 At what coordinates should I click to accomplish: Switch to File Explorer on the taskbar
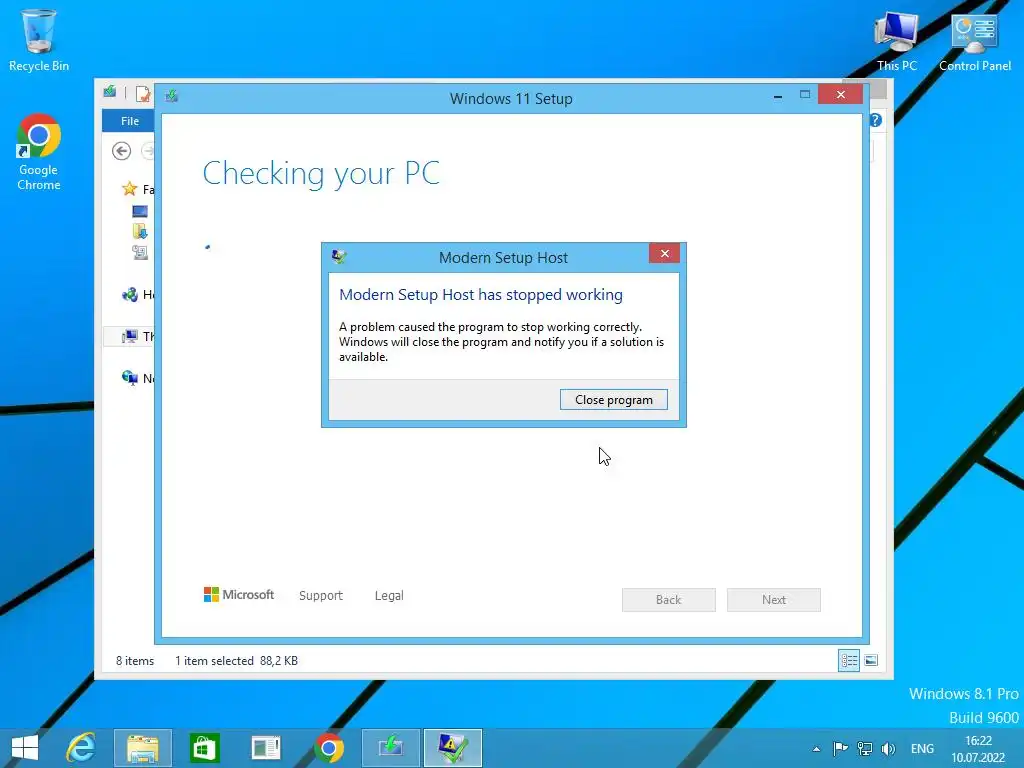pyautogui.click(x=143, y=748)
